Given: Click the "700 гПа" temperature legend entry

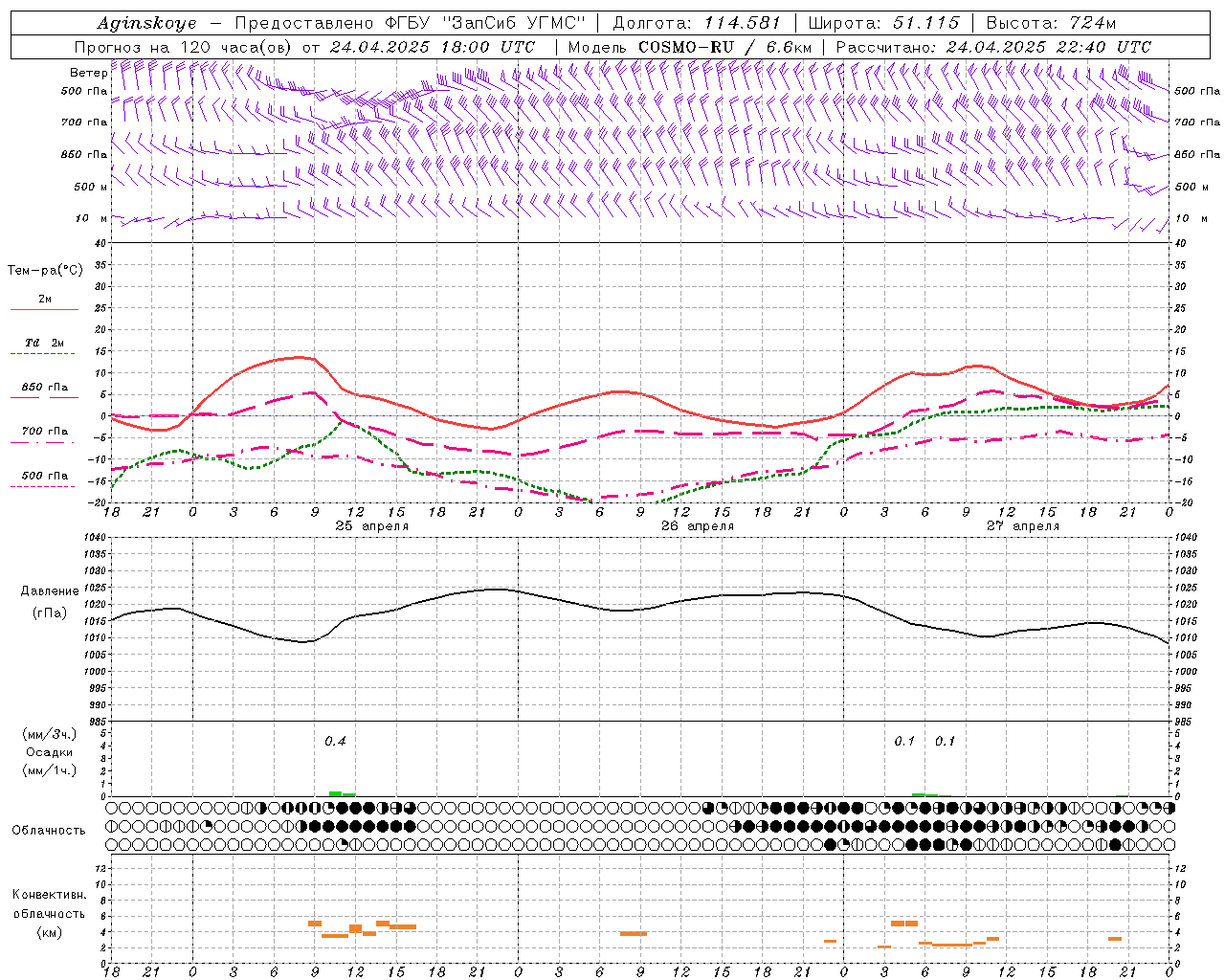Looking at the screenshot, I should pyautogui.click(x=45, y=432).
